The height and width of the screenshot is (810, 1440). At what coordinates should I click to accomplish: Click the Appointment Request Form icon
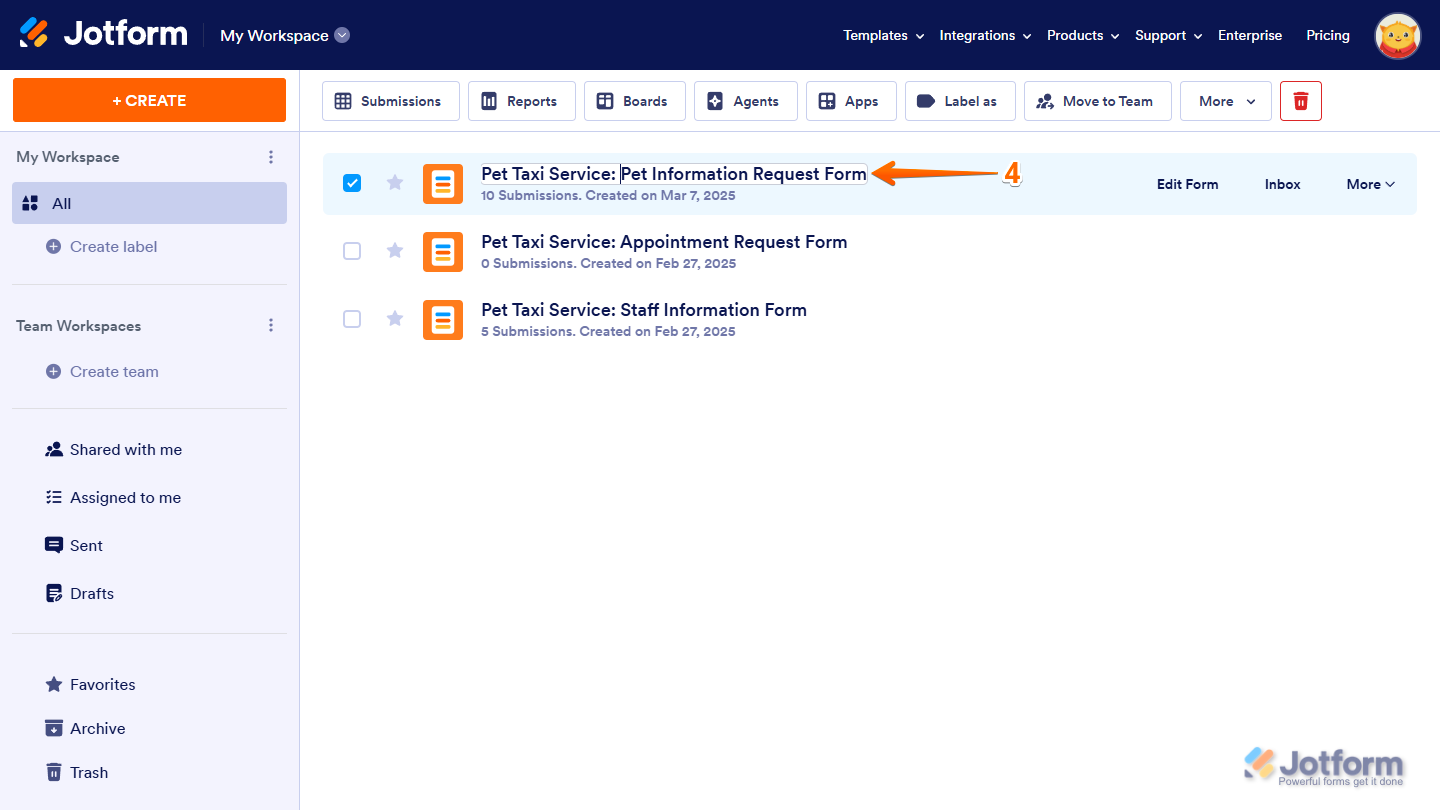click(443, 252)
